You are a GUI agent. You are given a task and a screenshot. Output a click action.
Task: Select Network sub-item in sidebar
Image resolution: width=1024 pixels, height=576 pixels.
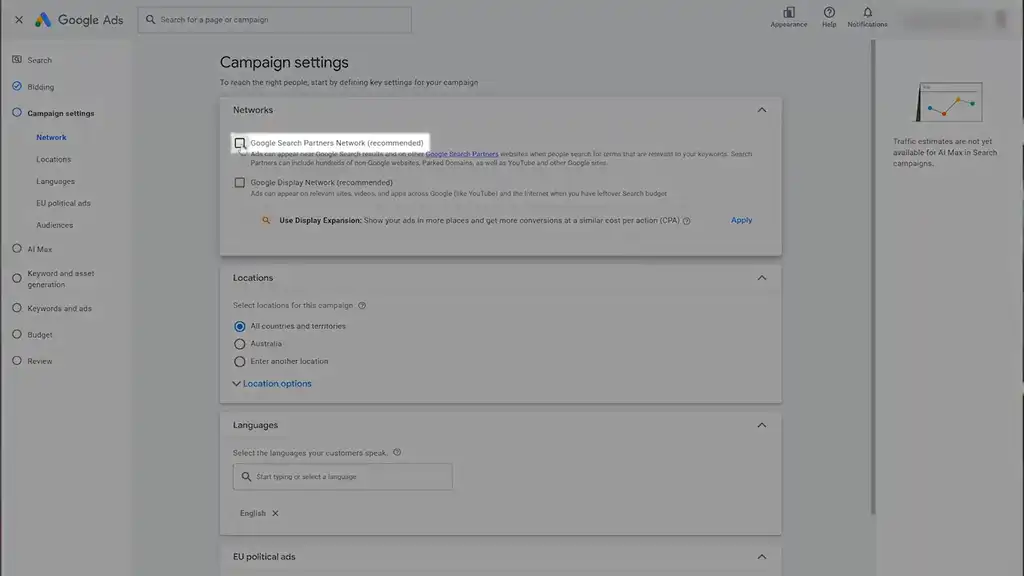click(x=52, y=137)
